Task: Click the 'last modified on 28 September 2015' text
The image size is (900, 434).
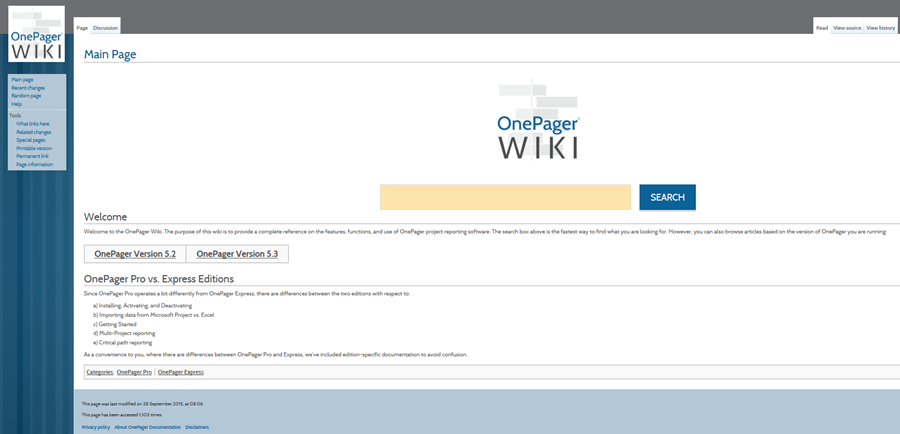Action: (x=142, y=404)
